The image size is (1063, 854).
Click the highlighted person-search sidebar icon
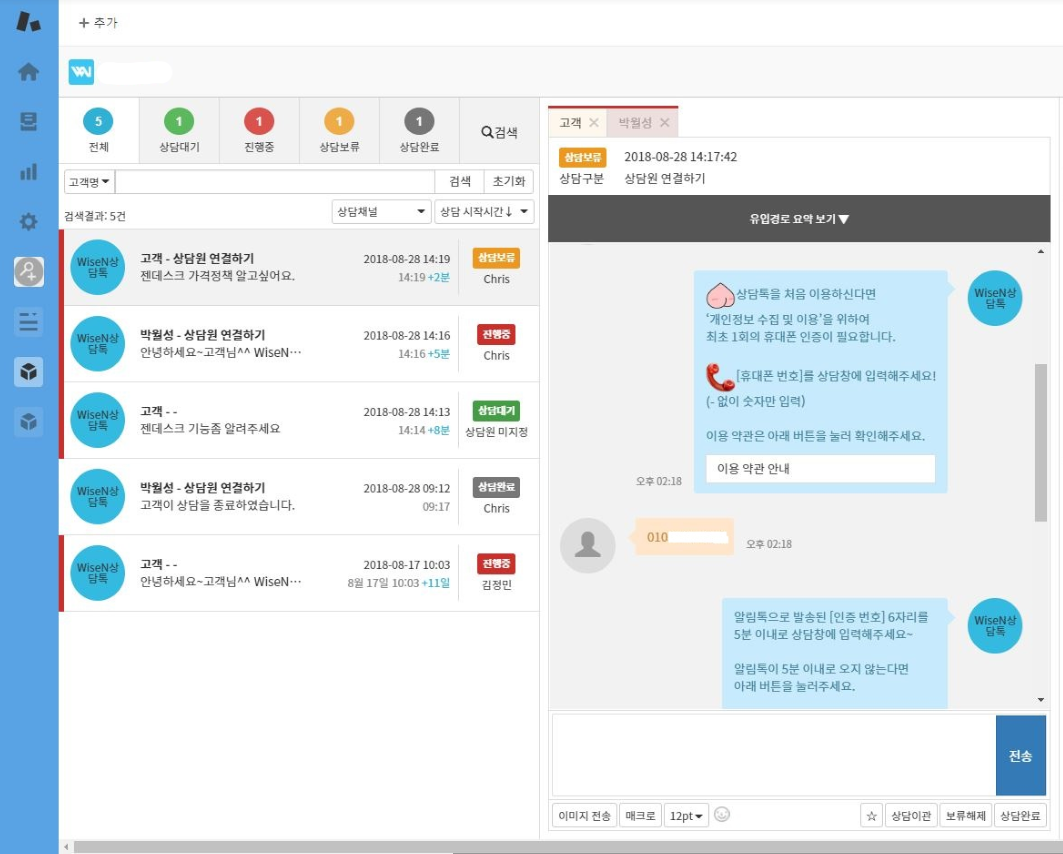28,271
